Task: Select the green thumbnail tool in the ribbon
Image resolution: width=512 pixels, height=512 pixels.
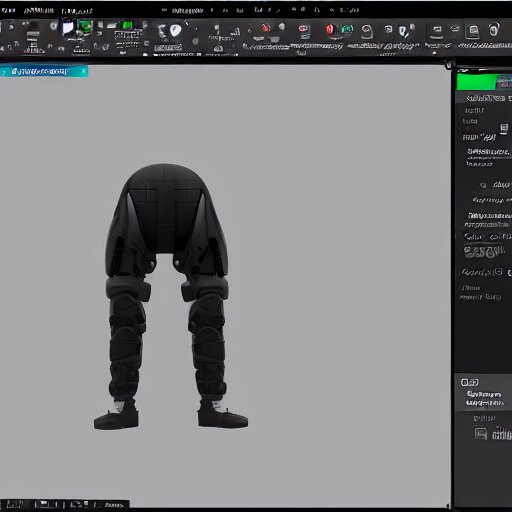Action: point(85,28)
